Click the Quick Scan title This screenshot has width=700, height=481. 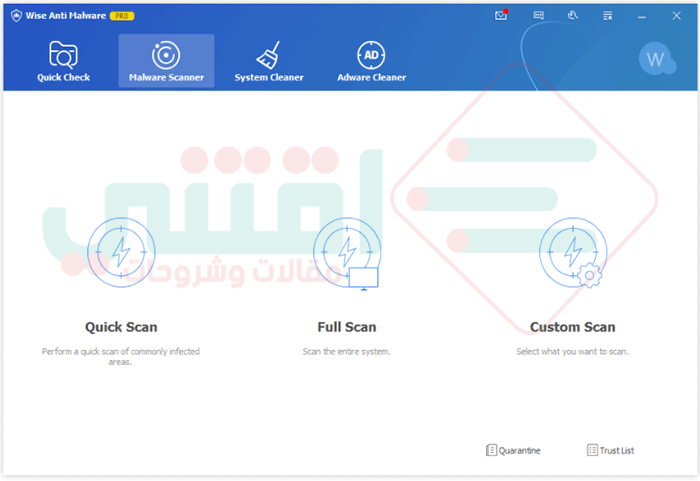pos(121,327)
